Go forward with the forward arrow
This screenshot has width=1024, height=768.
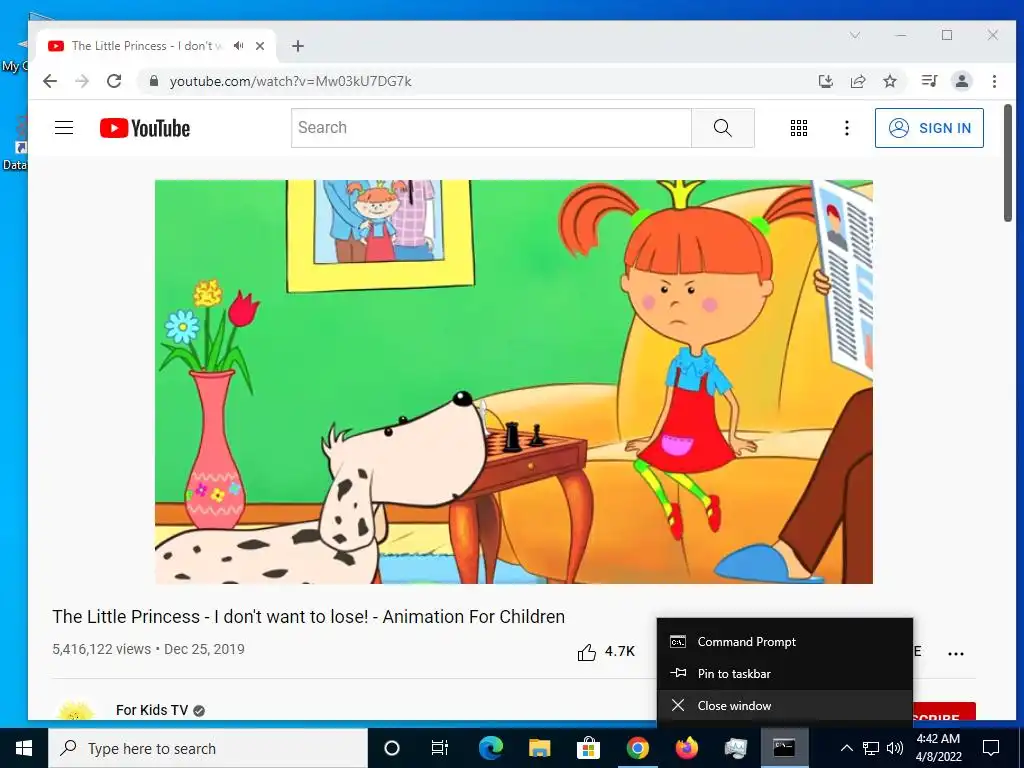coord(82,81)
